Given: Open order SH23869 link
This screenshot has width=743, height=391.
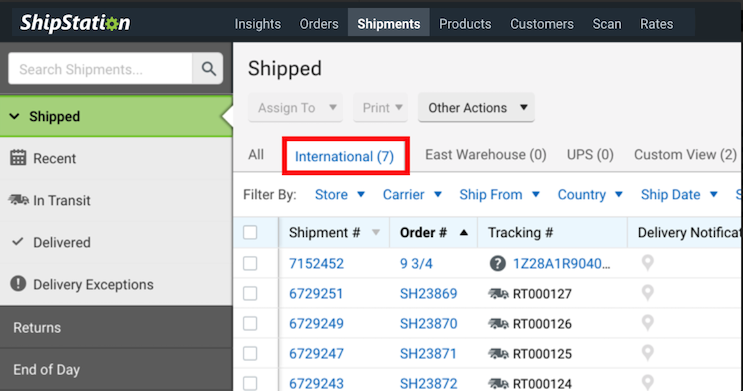Looking at the screenshot, I should [x=428, y=293].
